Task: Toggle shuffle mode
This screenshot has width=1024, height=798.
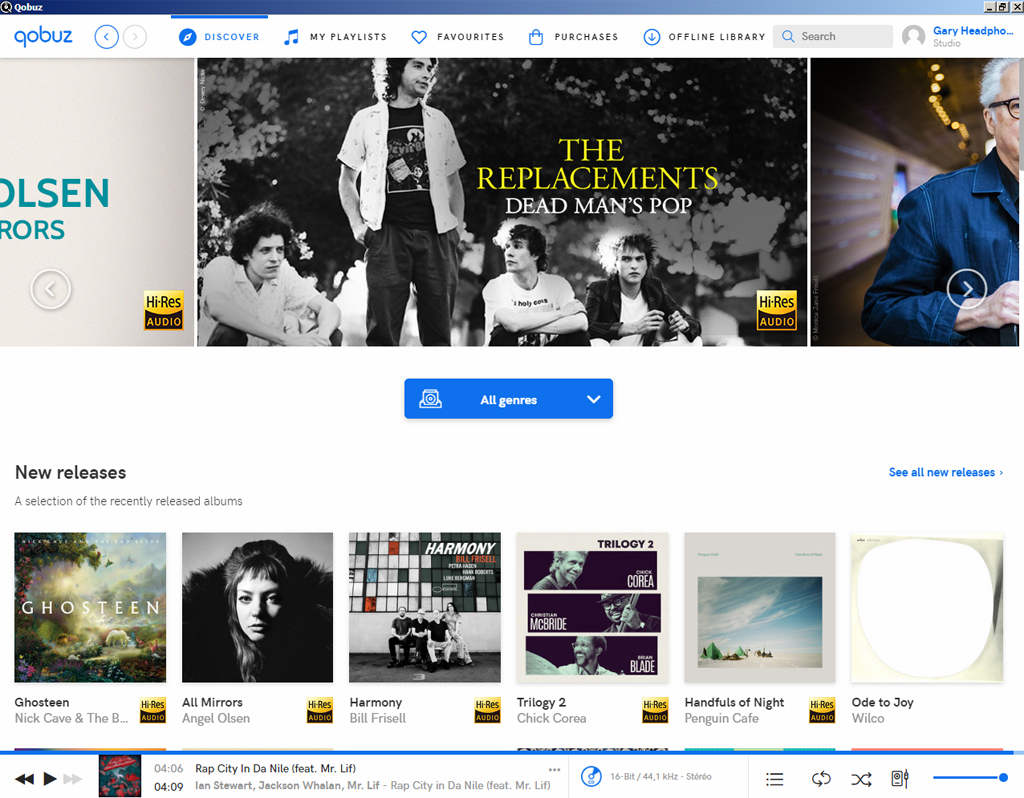Action: tap(861, 778)
